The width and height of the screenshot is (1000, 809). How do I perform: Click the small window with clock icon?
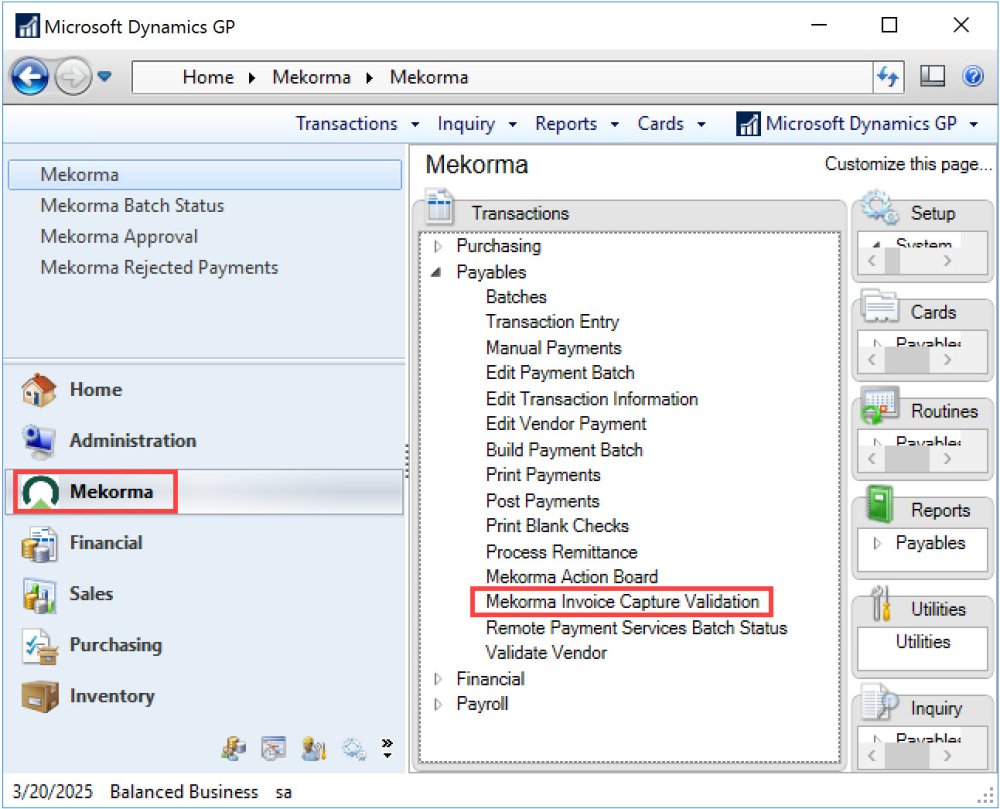pyautogui.click(x=274, y=748)
